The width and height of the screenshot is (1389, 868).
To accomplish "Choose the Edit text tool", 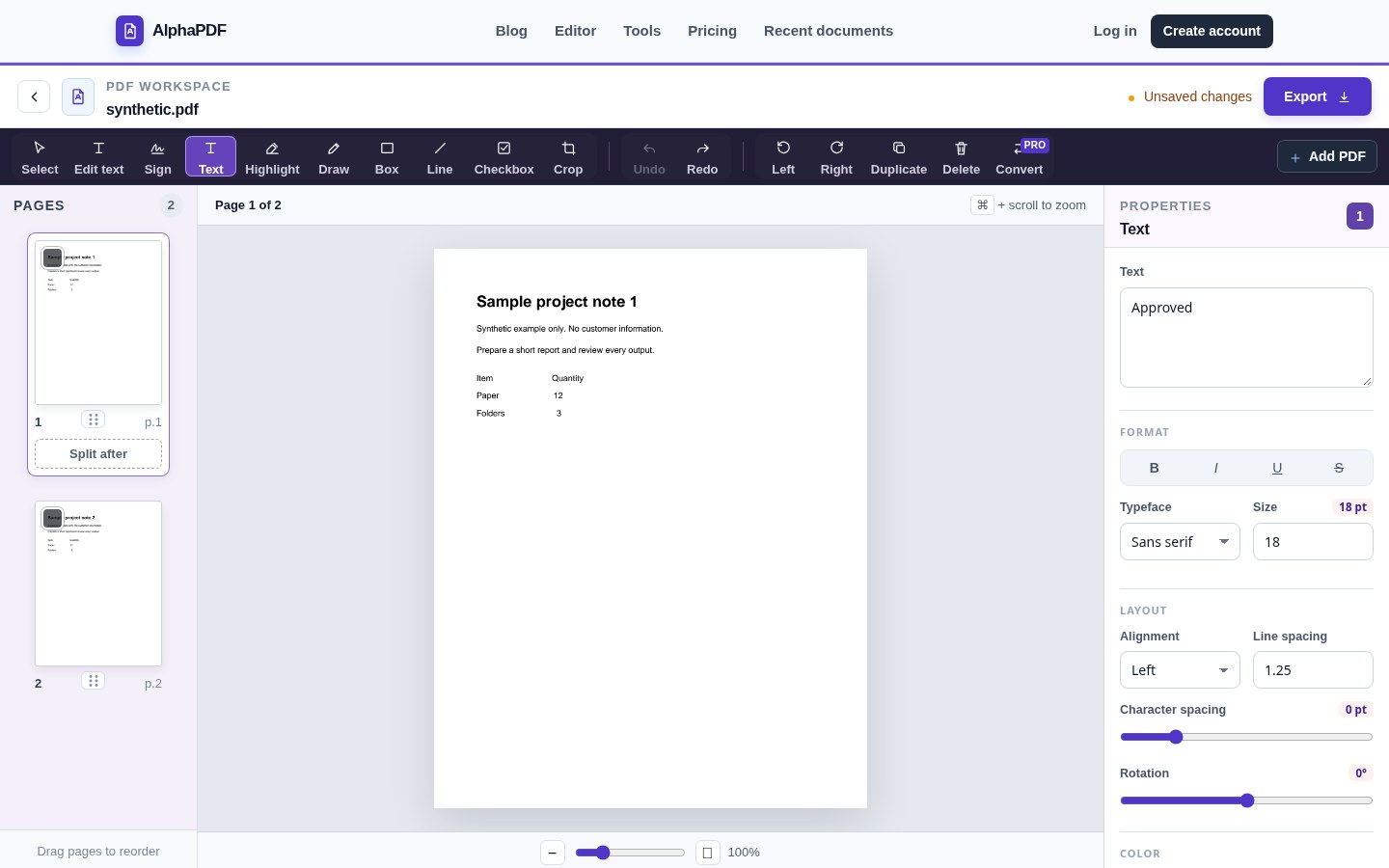I will (99, 156).
